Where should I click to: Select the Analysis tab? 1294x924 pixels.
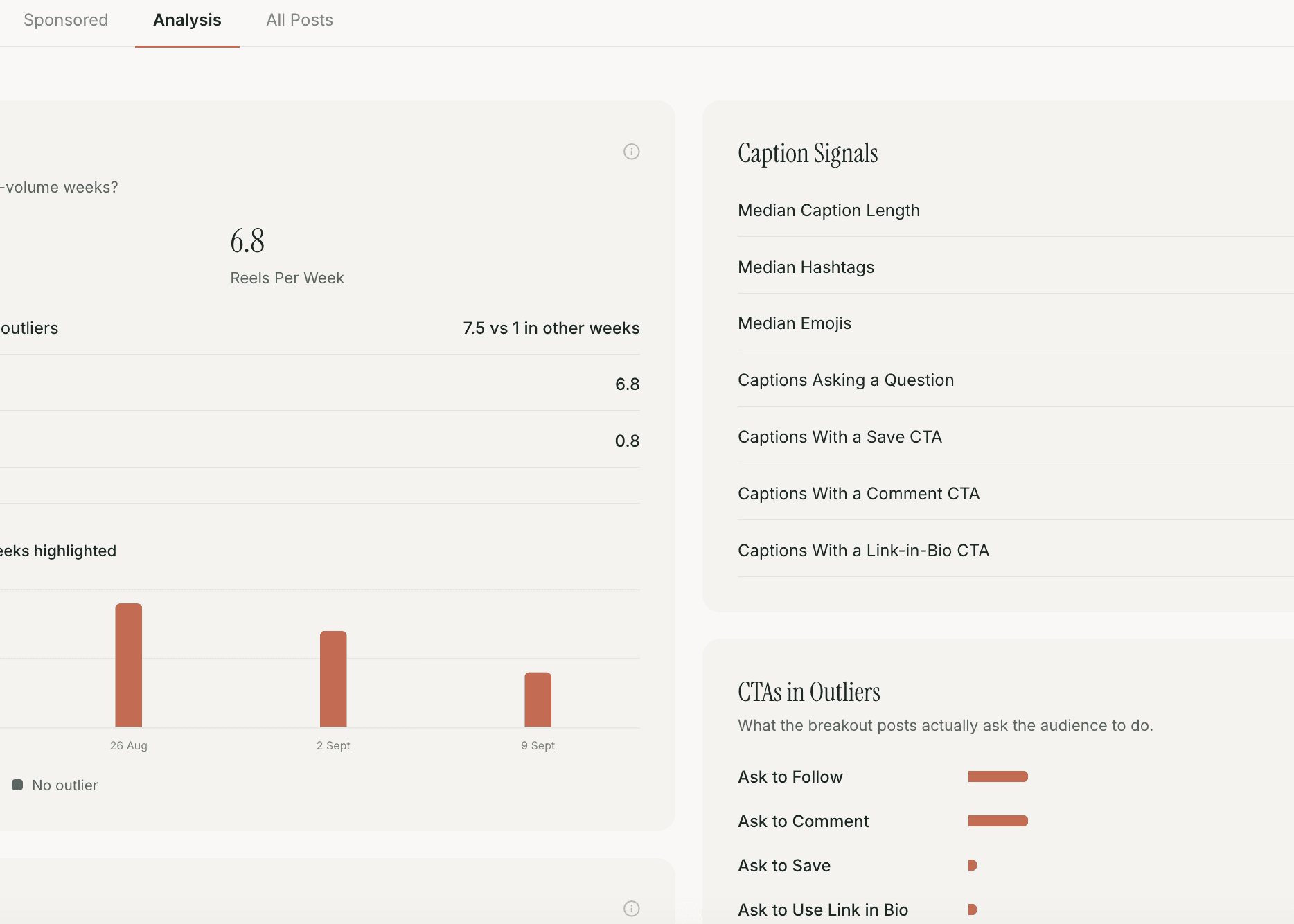(x=187, y=20)
